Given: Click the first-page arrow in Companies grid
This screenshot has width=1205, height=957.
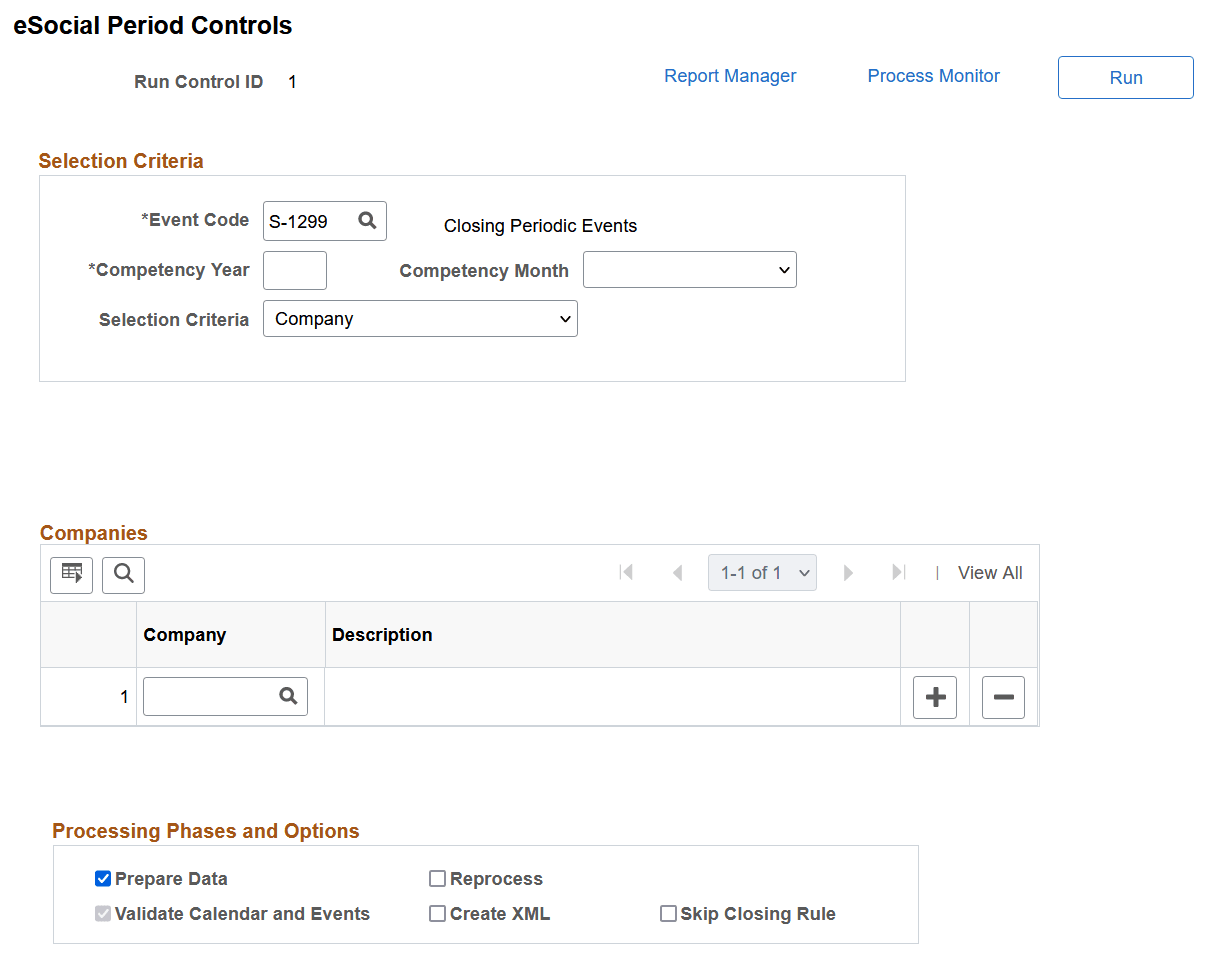Looking at the screenshot, I should coord(627,572).
